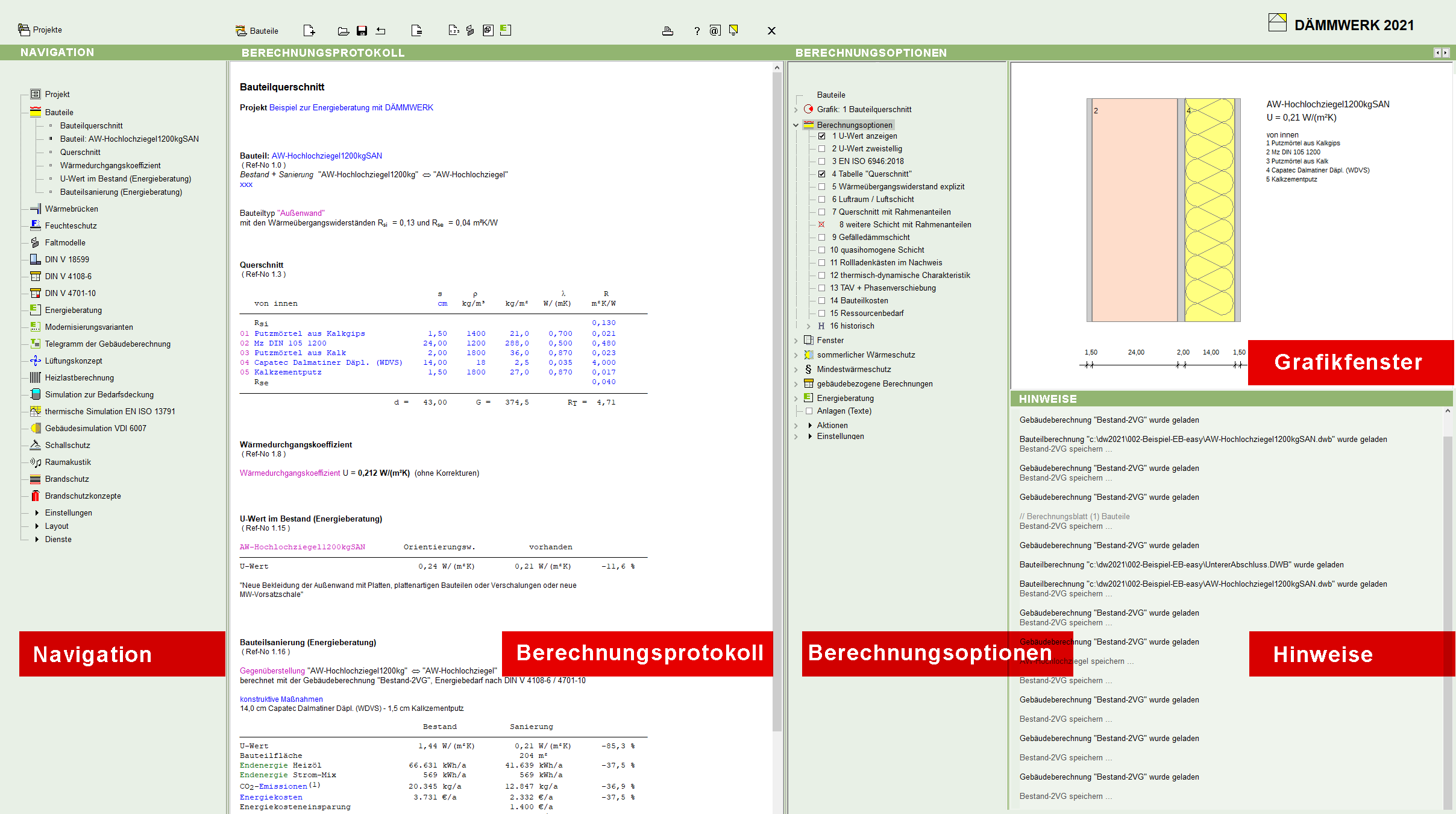Image resolution: width=1456 pixels, height=814 pixels.
Task: Open Raumakustik module
Action: pos(68,462)
